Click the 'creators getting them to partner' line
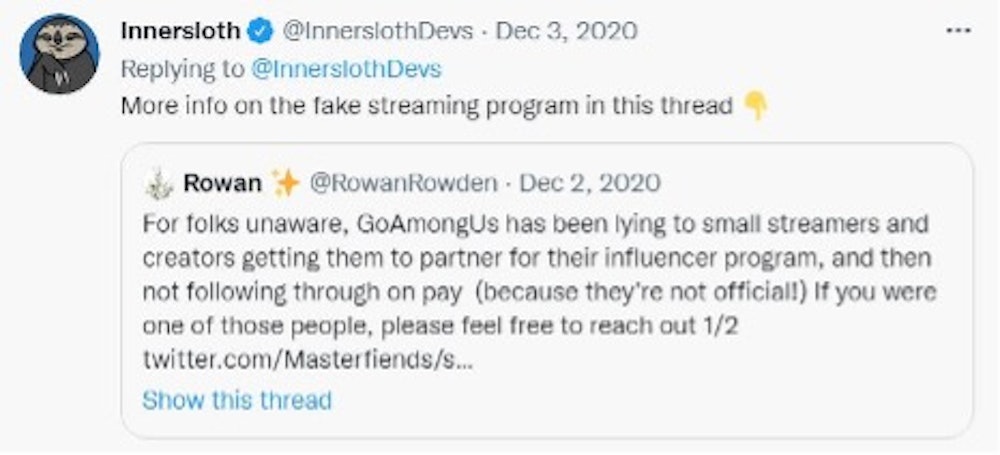 tap(537, 258)
